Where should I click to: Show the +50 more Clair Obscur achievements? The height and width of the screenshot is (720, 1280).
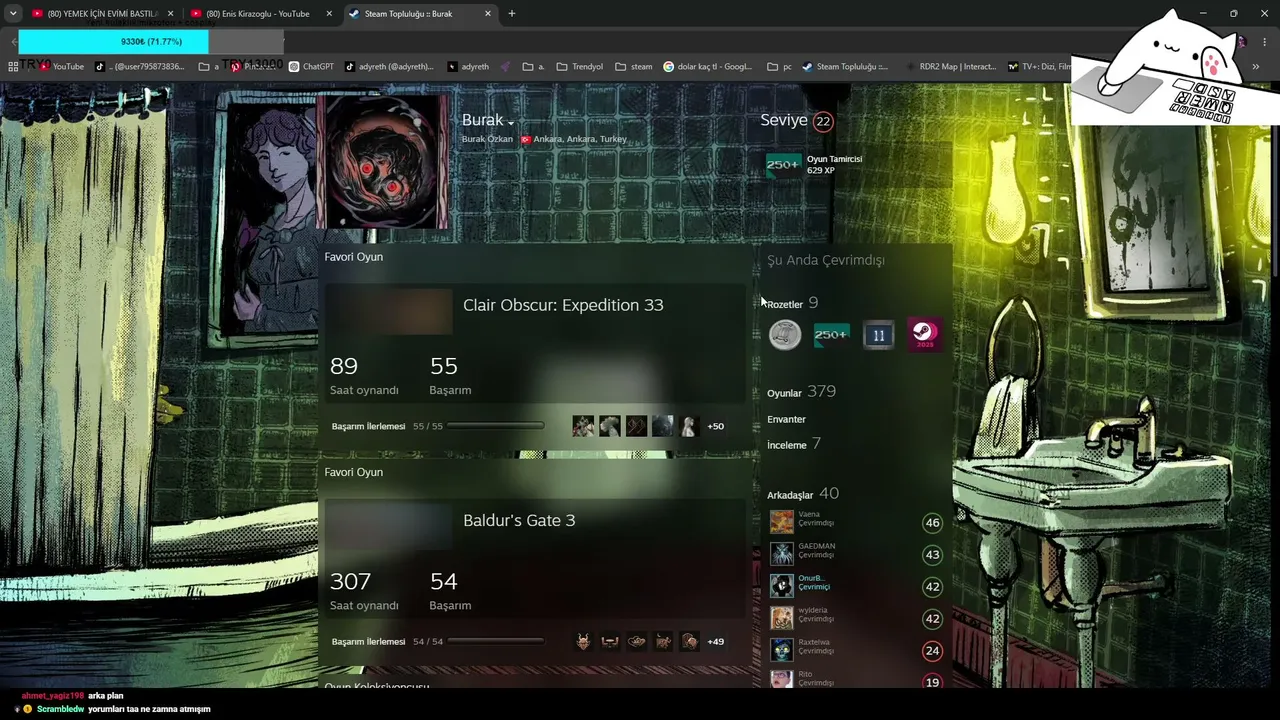coord(715,426)
